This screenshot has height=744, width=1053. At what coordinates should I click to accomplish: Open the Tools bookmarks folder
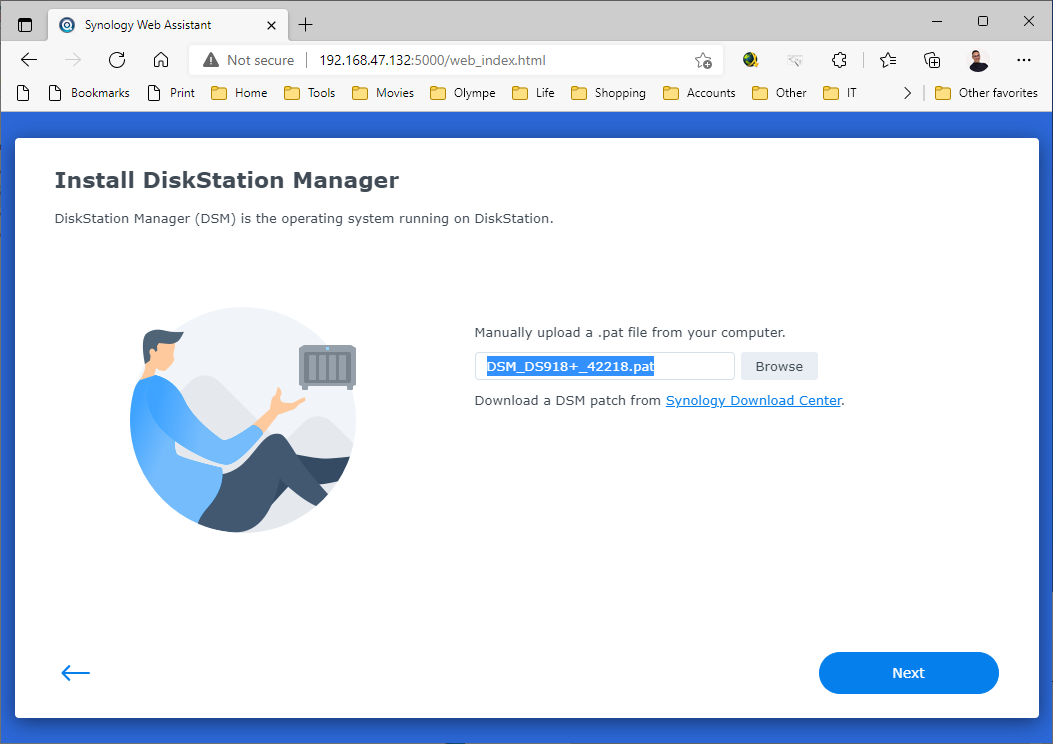(x=310, y=93)
